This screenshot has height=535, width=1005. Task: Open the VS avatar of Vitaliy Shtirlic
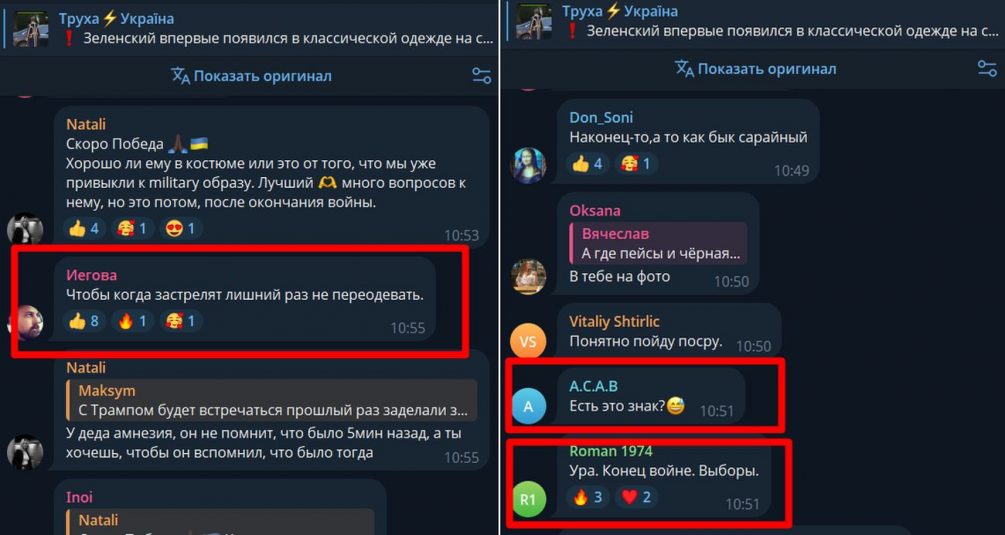coord(527,342)
